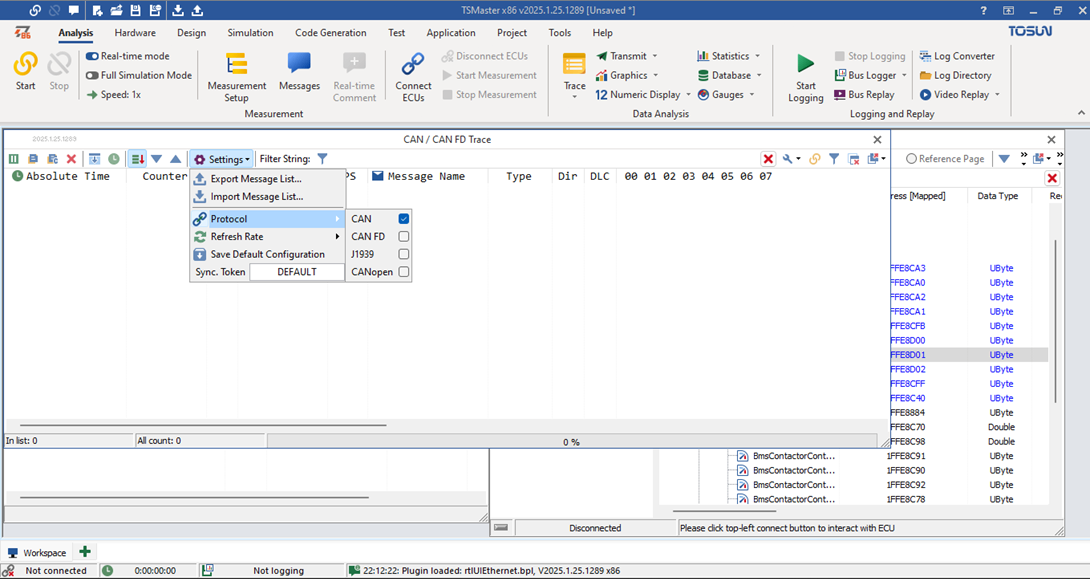
Task: Enable the CANopen protocol checkbox
Action: coord(403,272)
